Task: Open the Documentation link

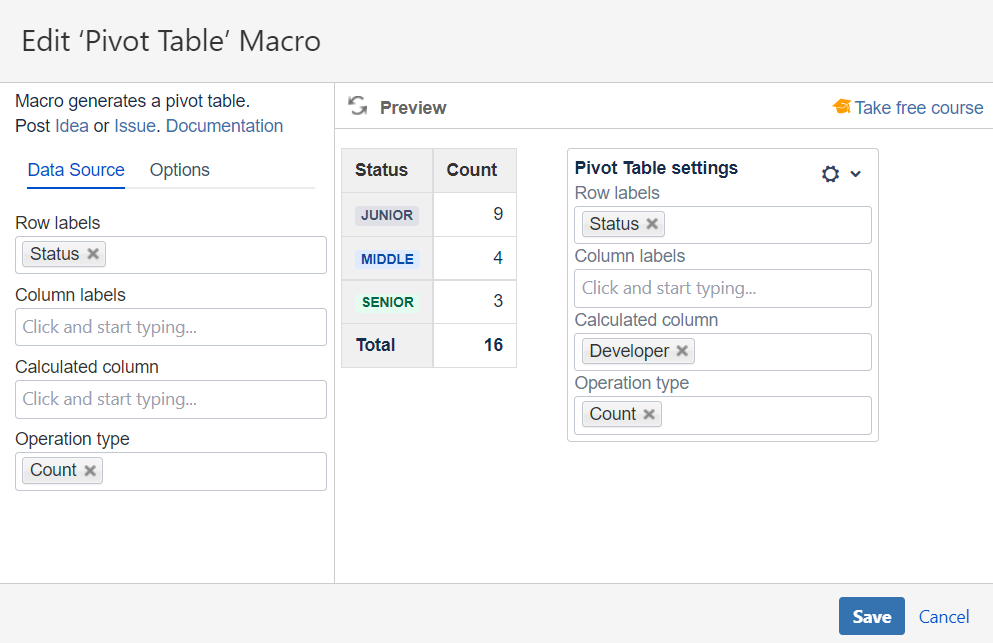Action: coord(225,126)
